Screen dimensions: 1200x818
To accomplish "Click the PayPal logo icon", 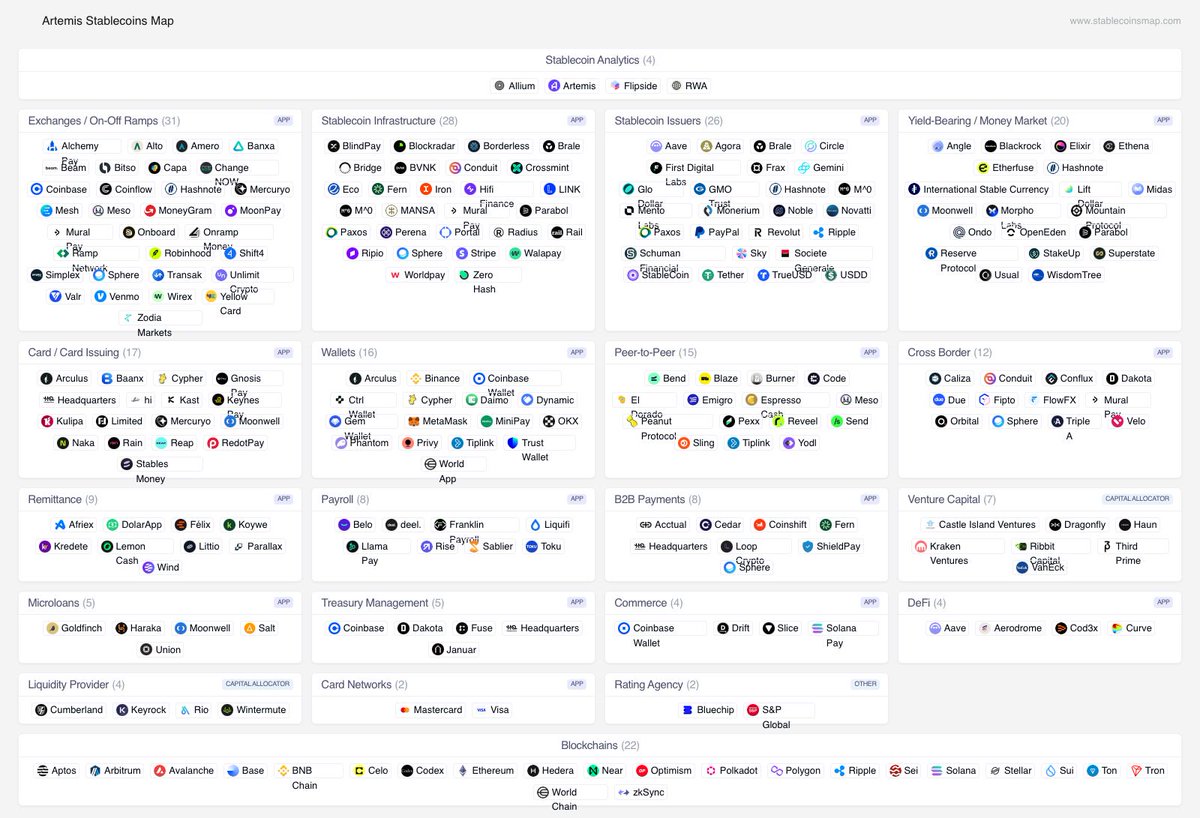I will 700,232.
